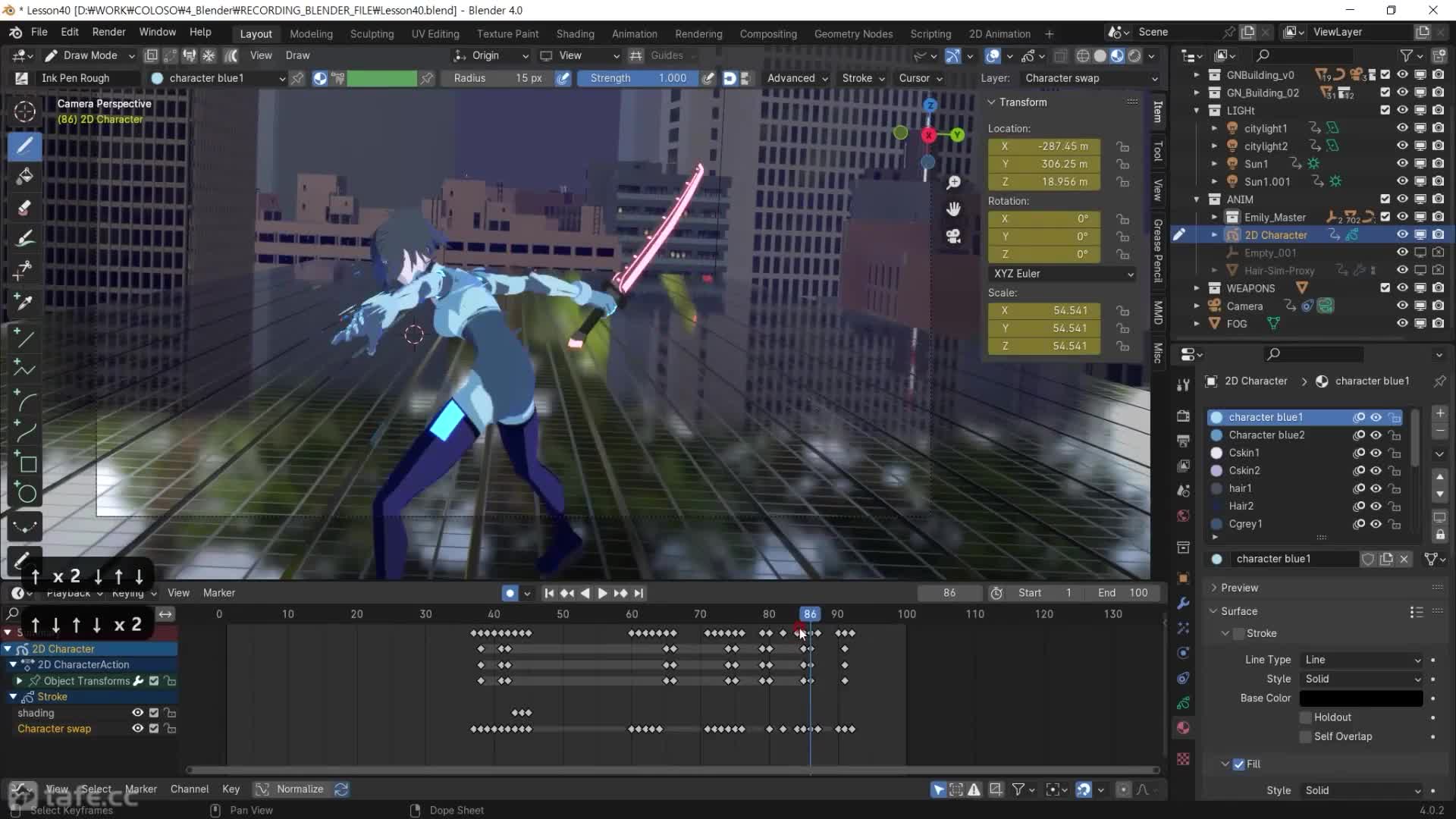Screen dimensions: 1456x819
Task: Open the Line Type dropdown
Action: click(x=1361, y=660)
